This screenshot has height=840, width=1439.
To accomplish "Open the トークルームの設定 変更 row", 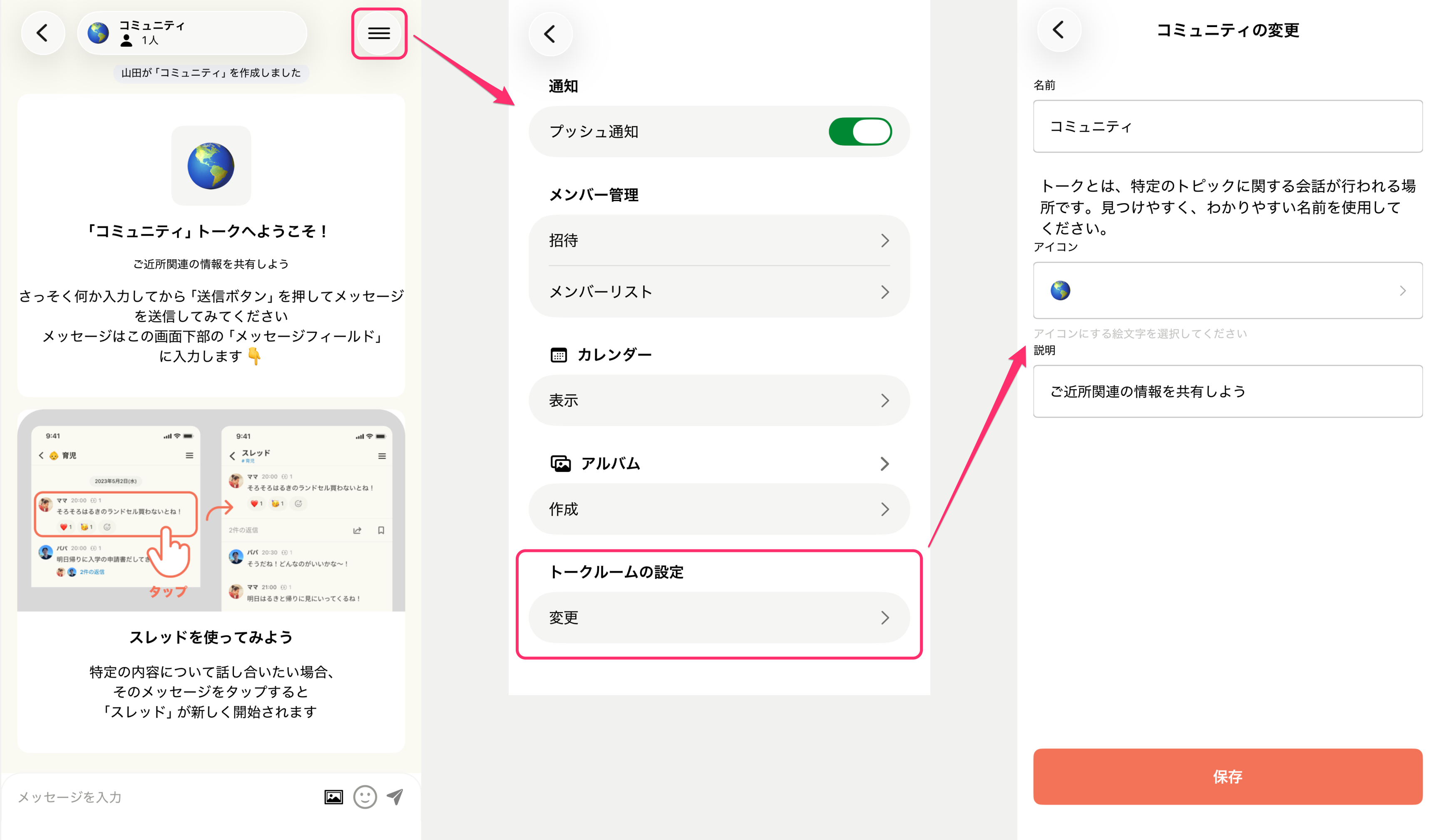I will click(719, 617).
